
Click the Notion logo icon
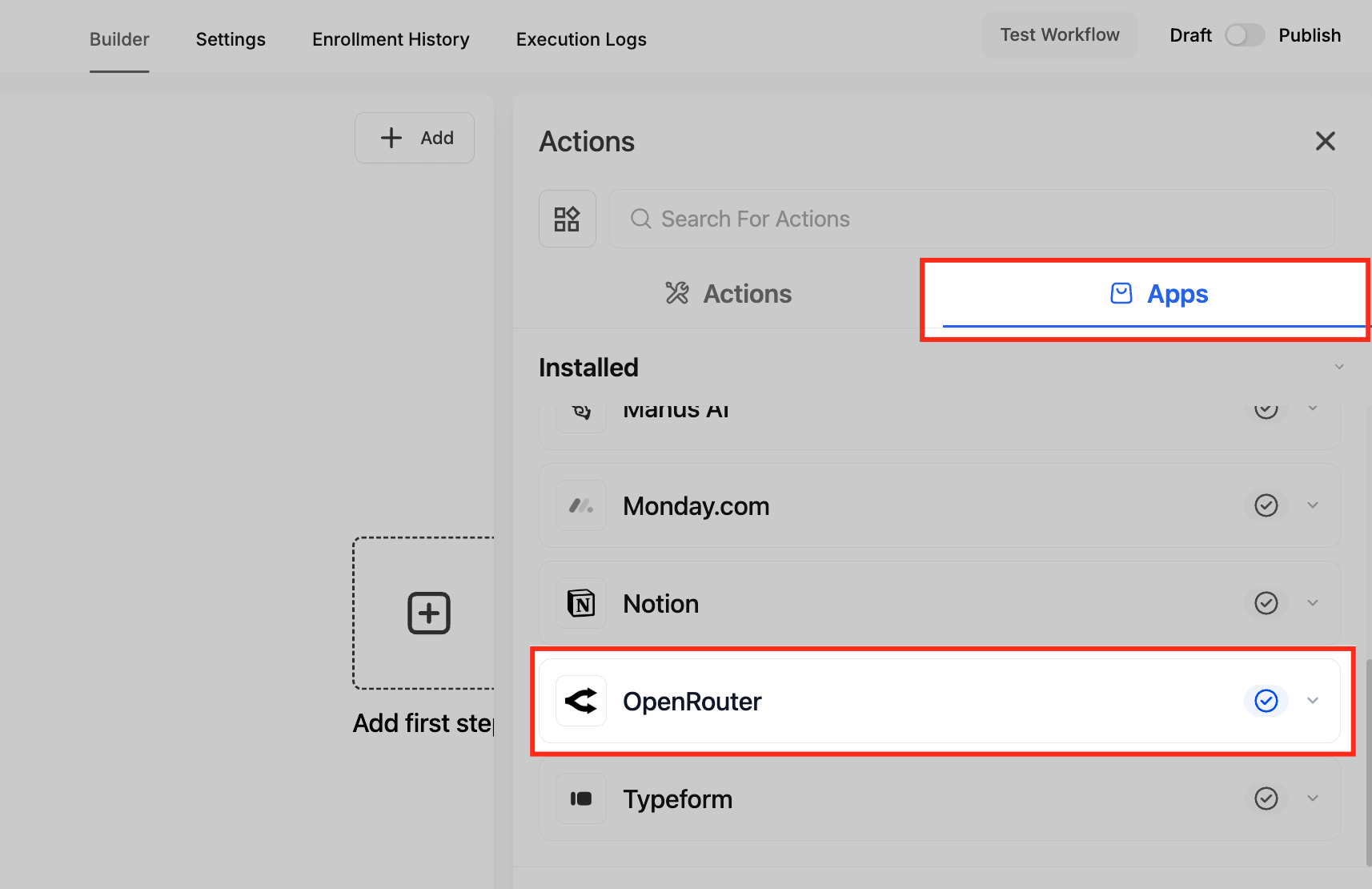point(581,603)
